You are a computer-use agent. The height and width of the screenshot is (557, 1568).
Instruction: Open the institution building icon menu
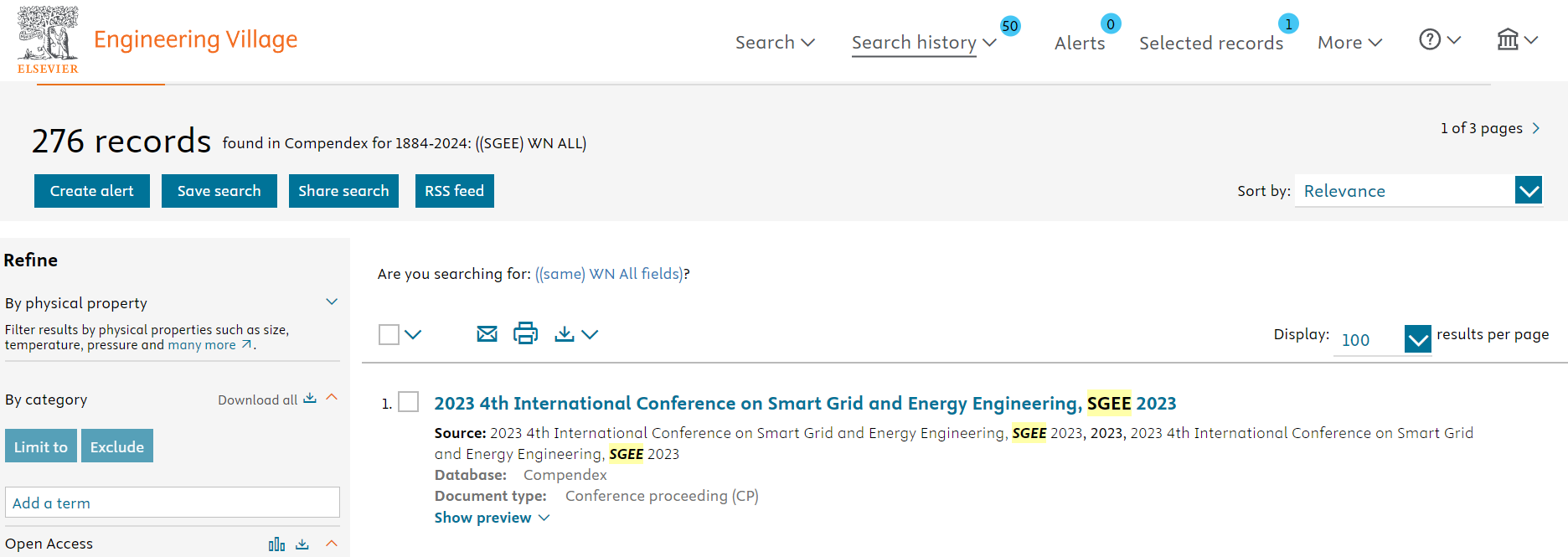[1508, 39]
